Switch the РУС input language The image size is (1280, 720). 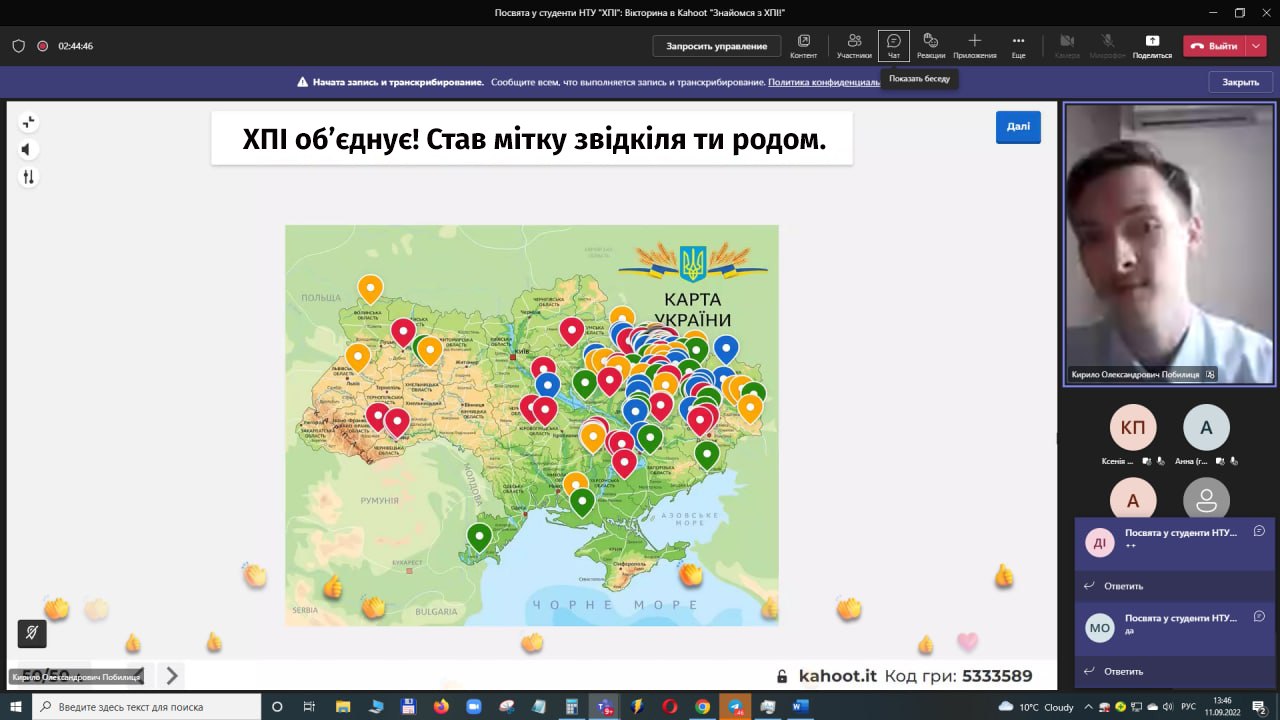tap(1189, 707)
